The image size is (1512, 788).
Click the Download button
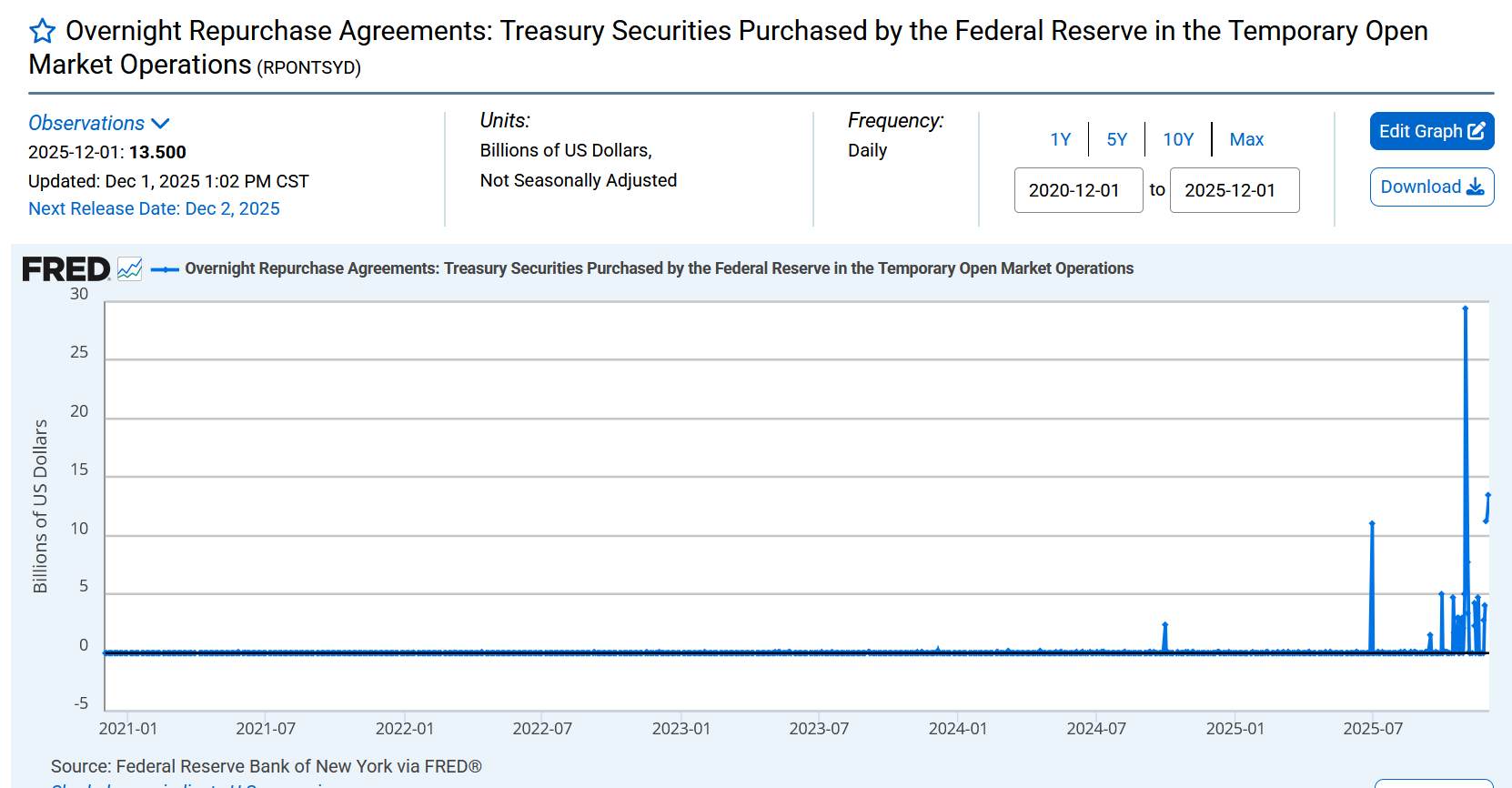coord(1431,187)
